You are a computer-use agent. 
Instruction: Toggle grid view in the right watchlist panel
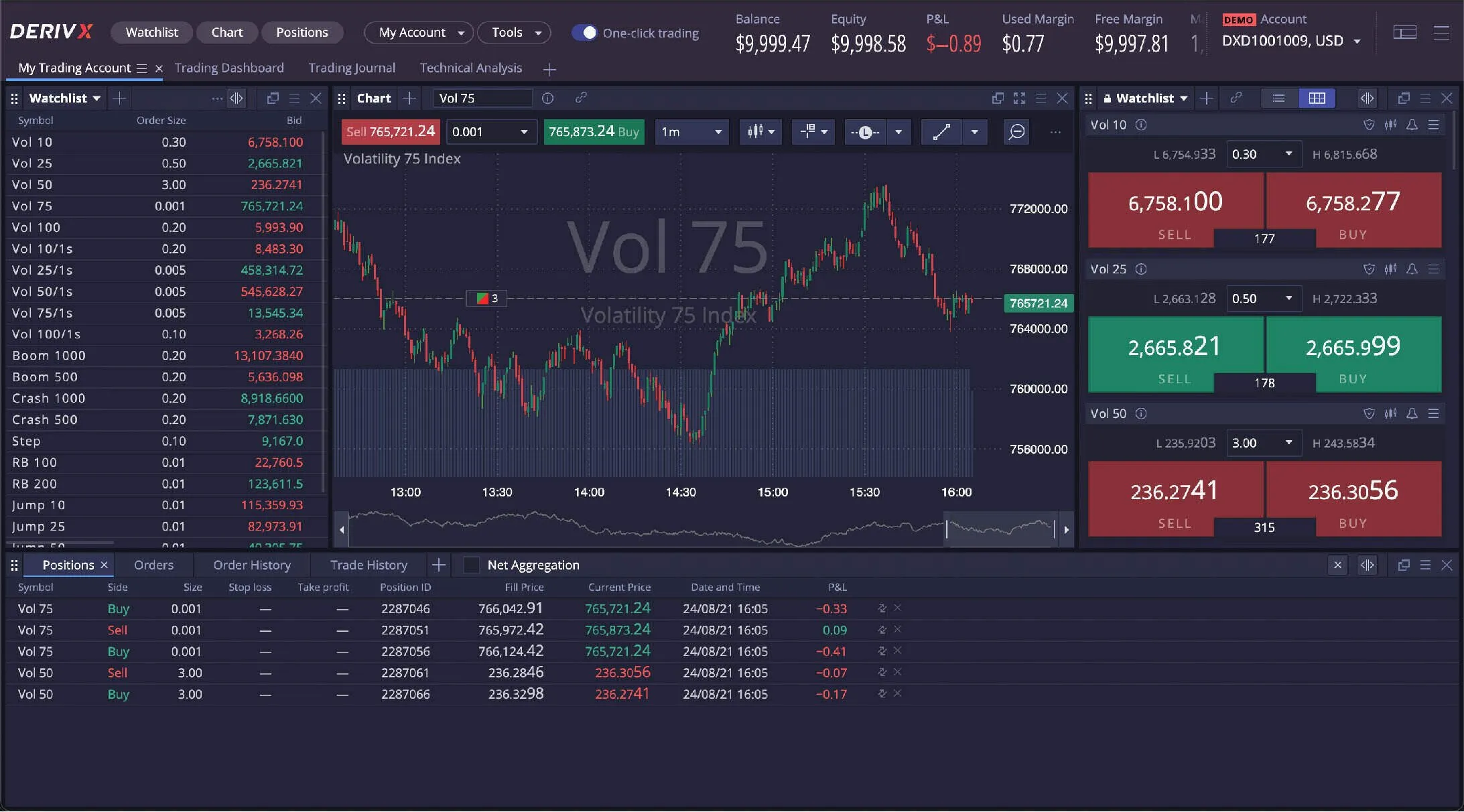1317,98
